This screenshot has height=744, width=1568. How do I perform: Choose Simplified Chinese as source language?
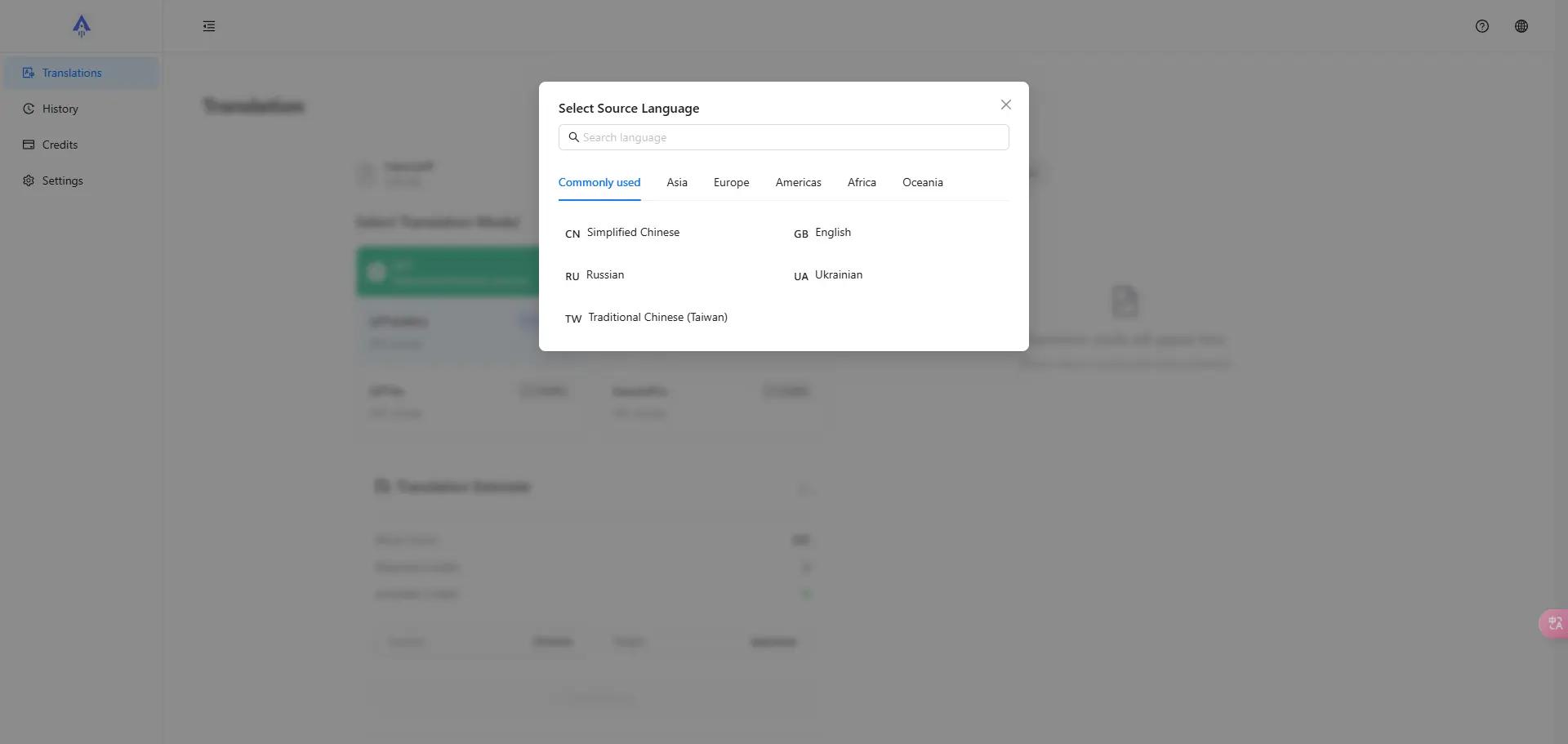pyautogui.click(x=632, y=233)
